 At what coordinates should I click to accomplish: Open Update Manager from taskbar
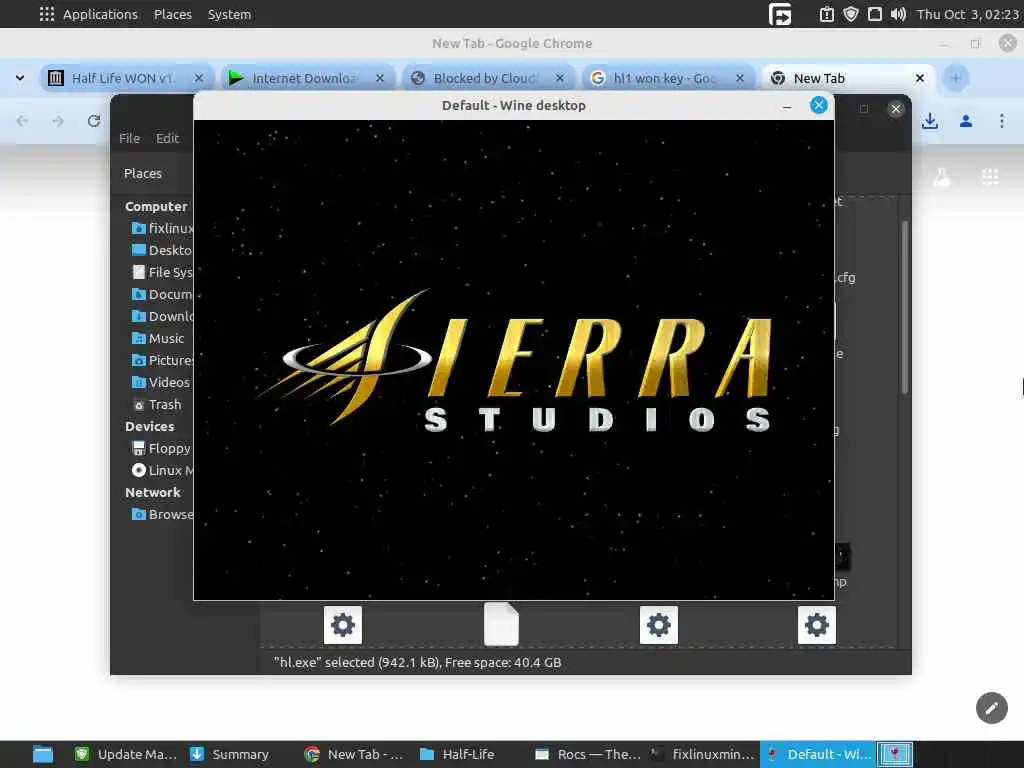pyautogui.click(x=125, y=754)
